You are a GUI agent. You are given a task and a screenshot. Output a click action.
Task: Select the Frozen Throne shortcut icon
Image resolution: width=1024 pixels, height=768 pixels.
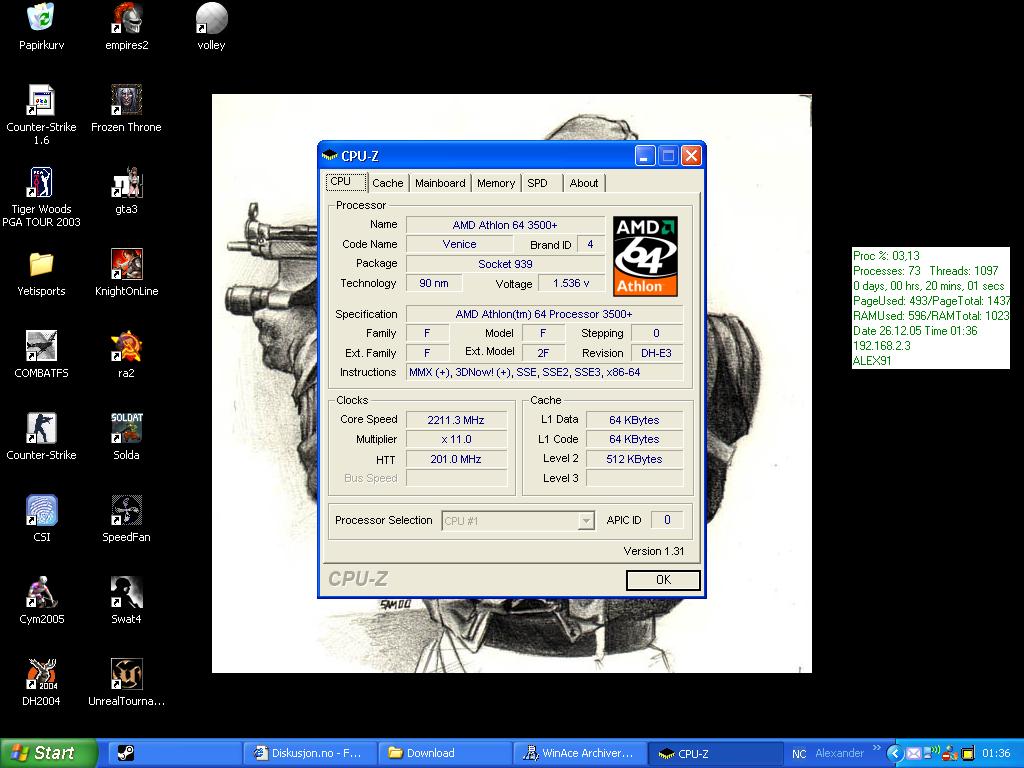pos(126,108)
